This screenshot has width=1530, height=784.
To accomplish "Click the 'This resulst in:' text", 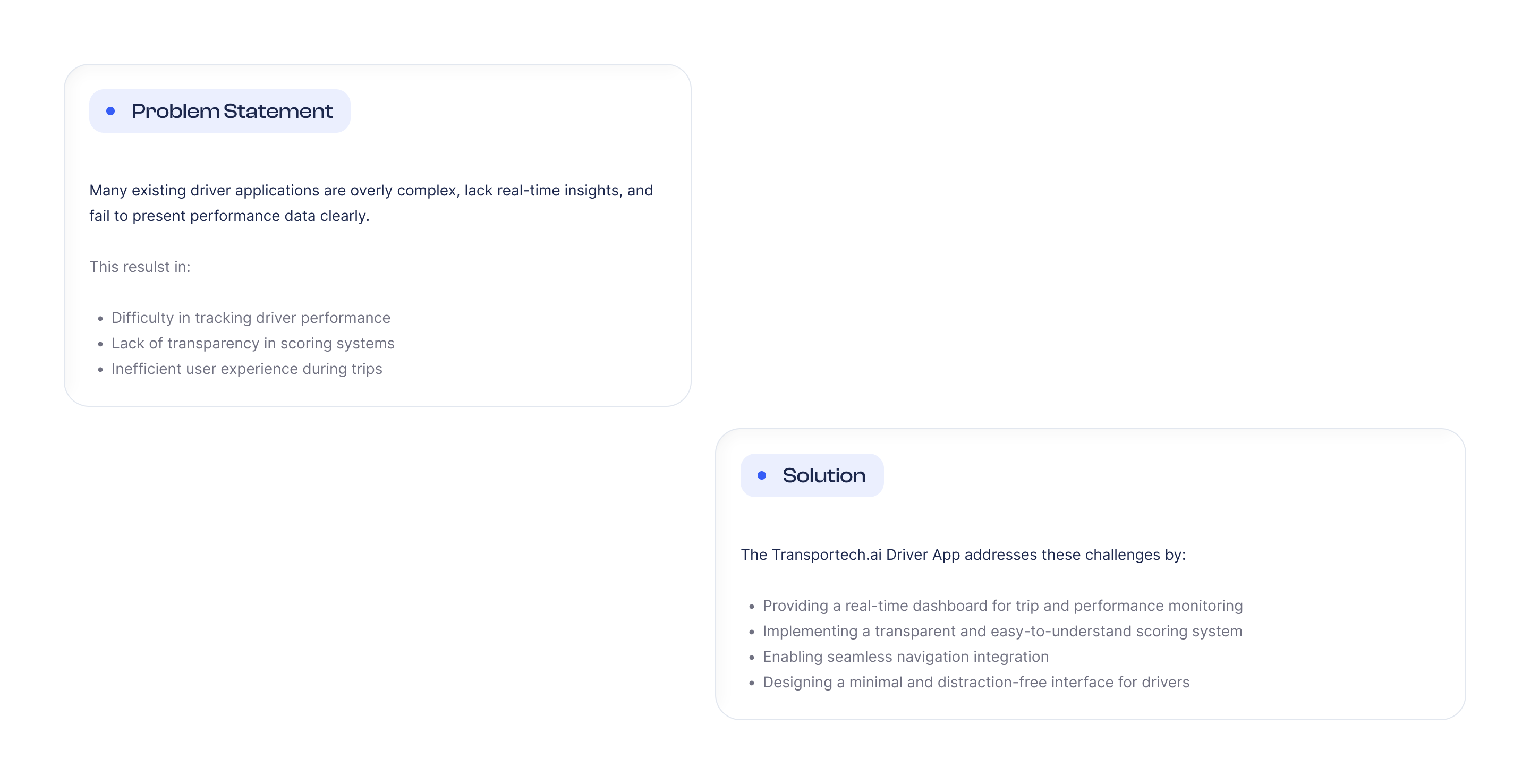I will pyautogui.click(x=140, y=267).
